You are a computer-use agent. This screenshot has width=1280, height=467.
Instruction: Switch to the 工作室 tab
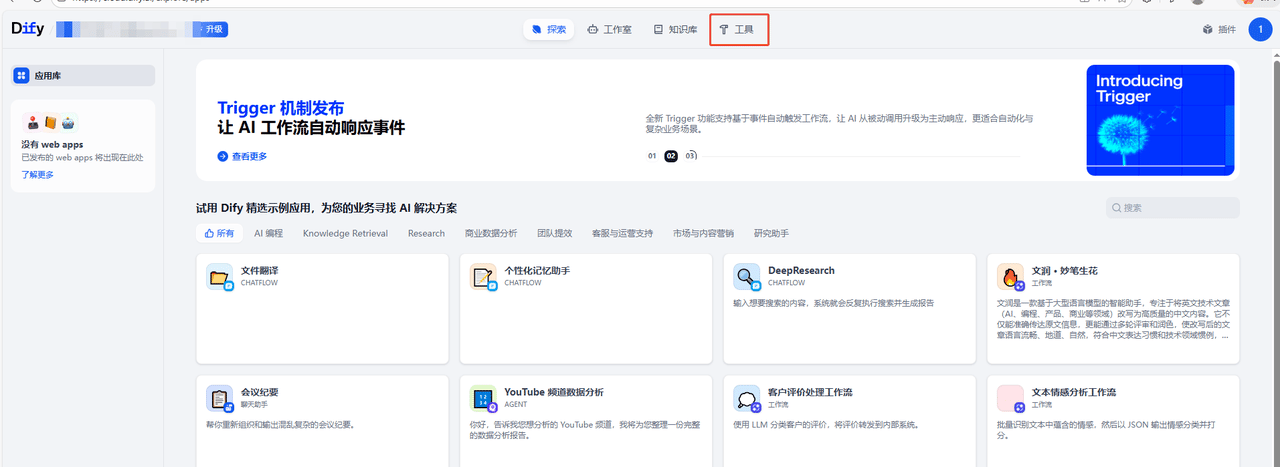point(609,30)
